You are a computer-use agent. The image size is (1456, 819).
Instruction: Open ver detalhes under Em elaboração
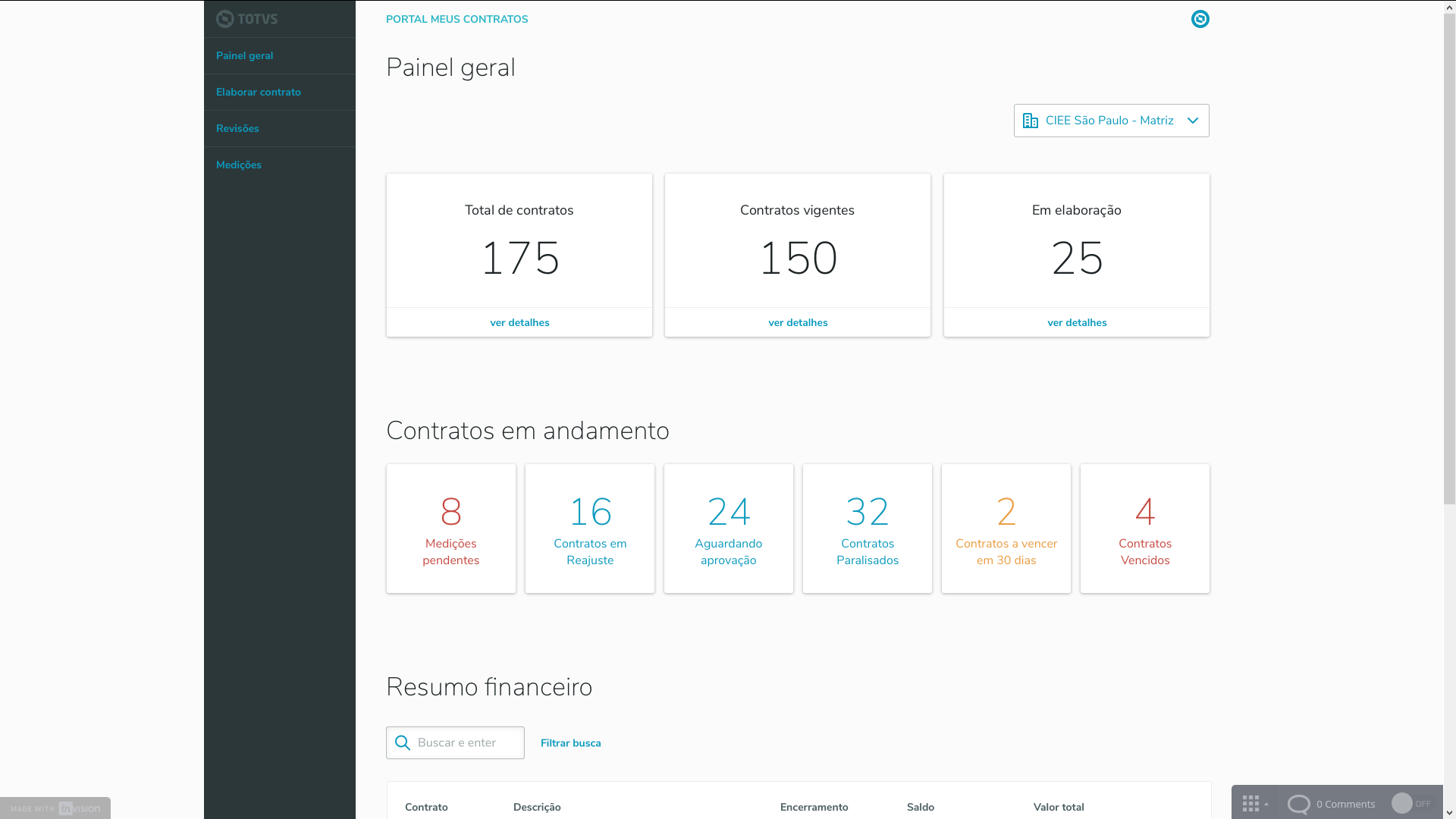(x=1077, y=322)
